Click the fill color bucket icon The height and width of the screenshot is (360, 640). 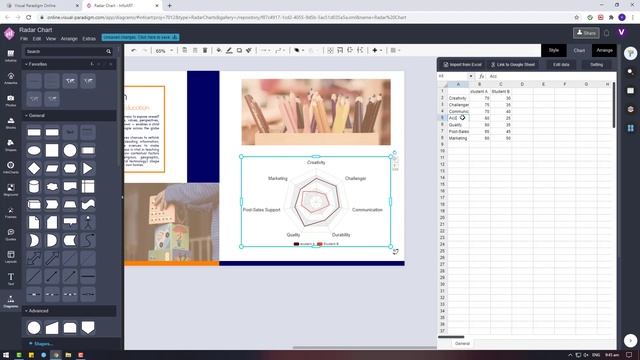[219, 50]
